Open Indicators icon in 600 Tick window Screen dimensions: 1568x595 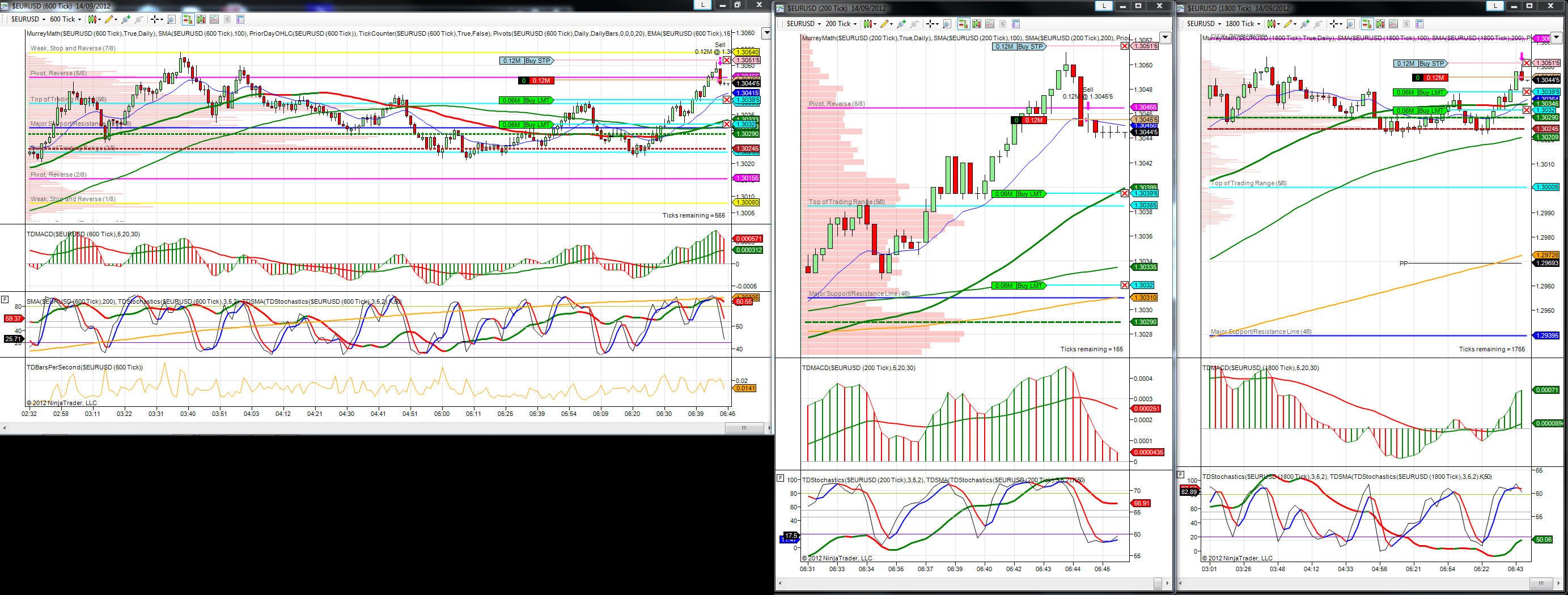tap(214, 19)
